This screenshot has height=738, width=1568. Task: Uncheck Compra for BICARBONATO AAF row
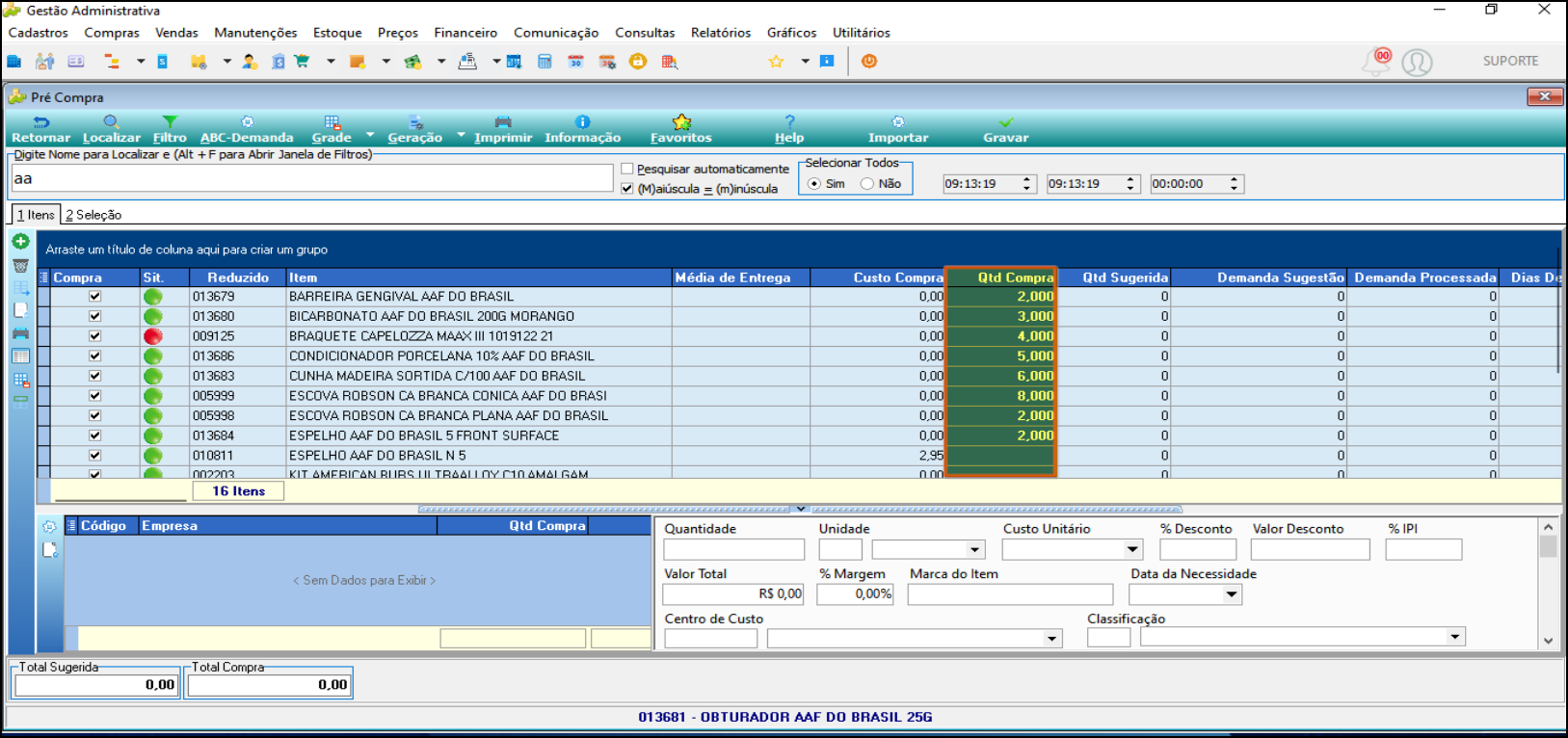click(x=94, y=316)
